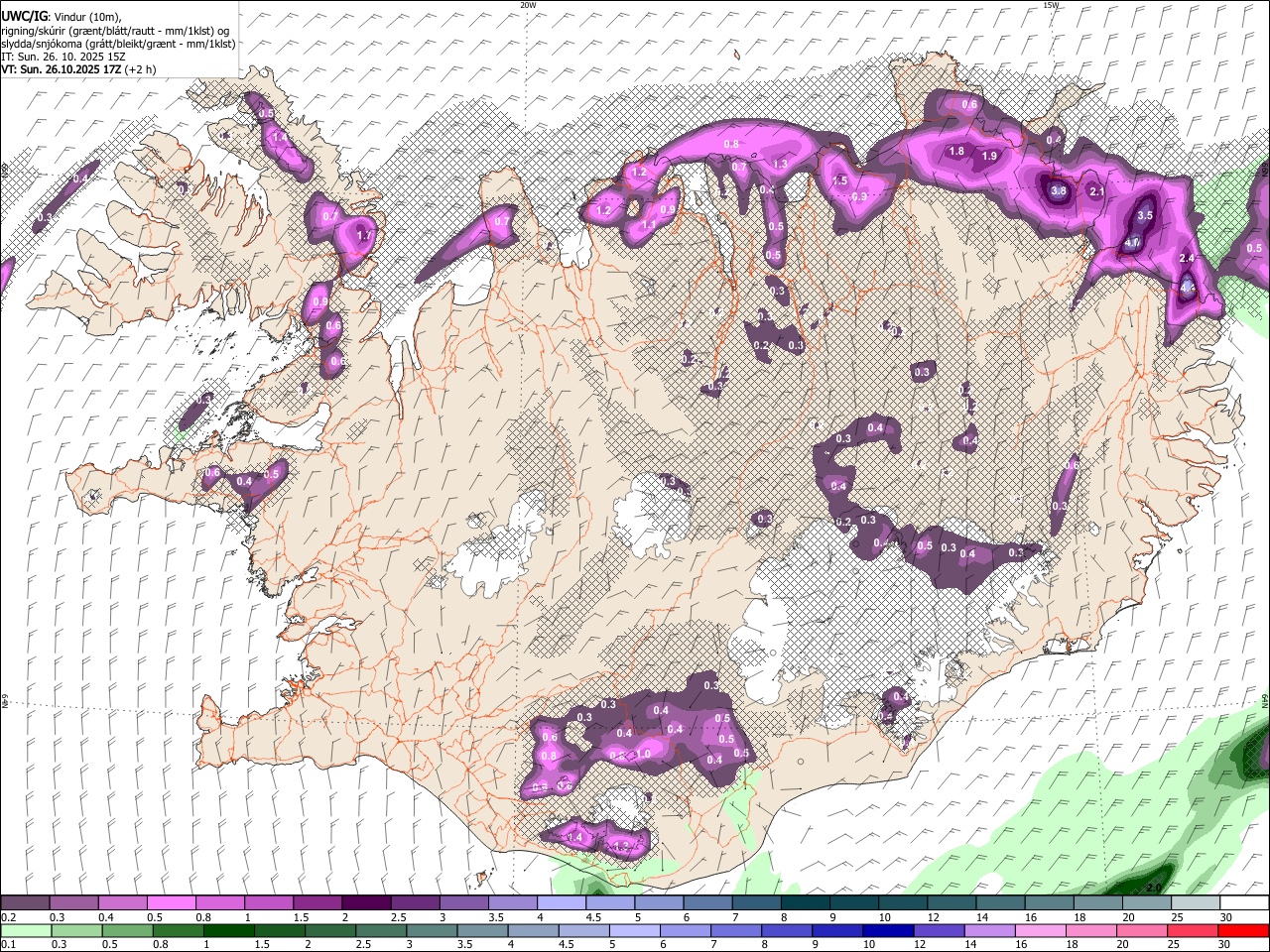Image resolution: width=1270 pixels, height=952 pixels.
Task: Click the 3.8 precipitation value on the map
Action: [1059, 191]
